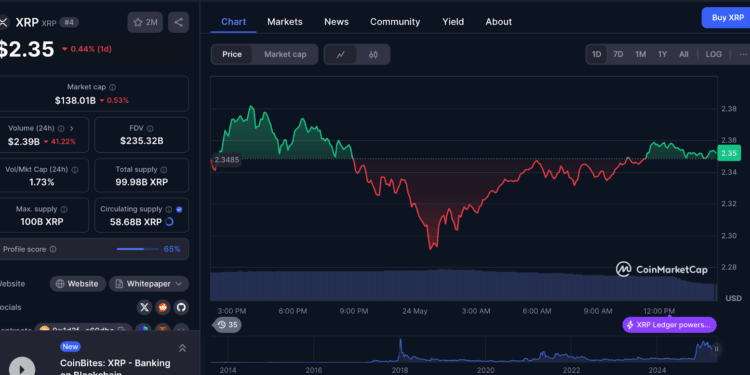750x375 pixels.
Task: Click the 2.35 current price label
Action: pos(729,154)
